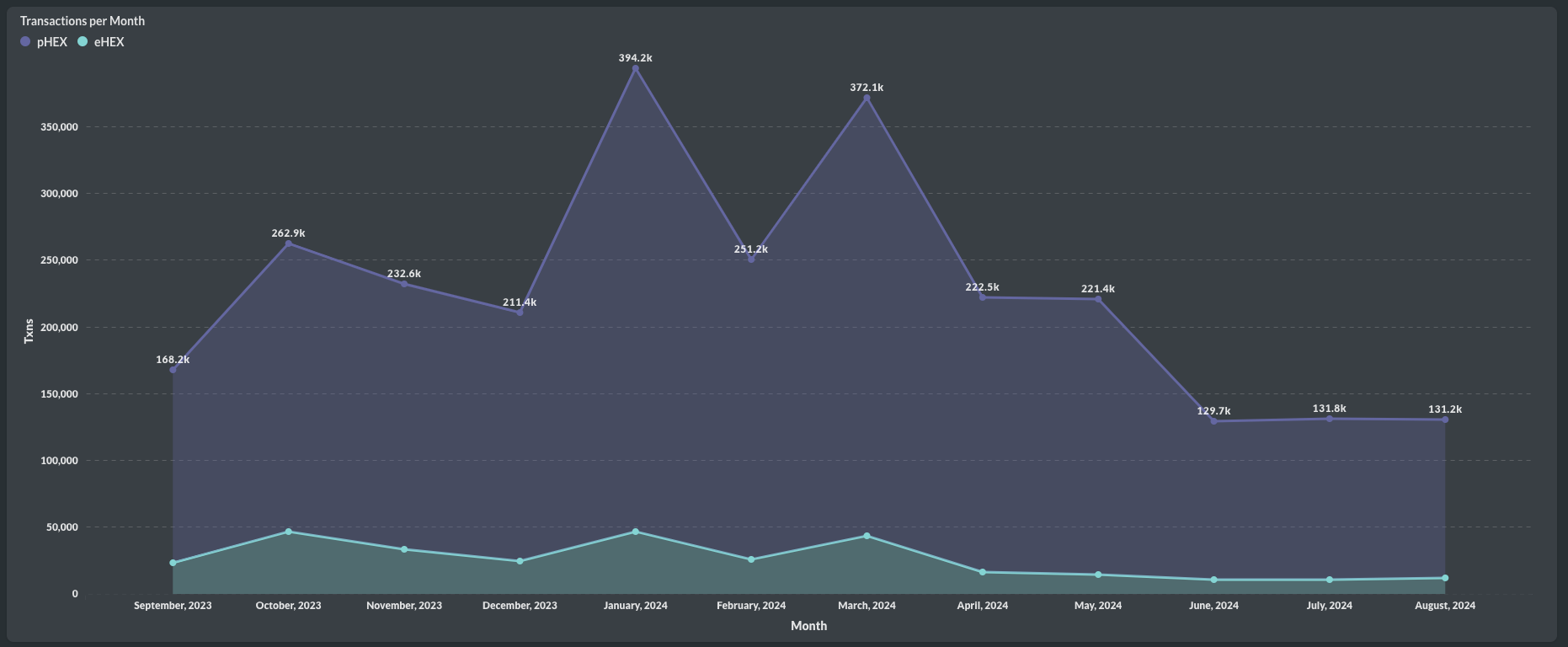Click the 0 y-axis tick label
This screenshot has width=1568, height=647.
coord(75,594)
